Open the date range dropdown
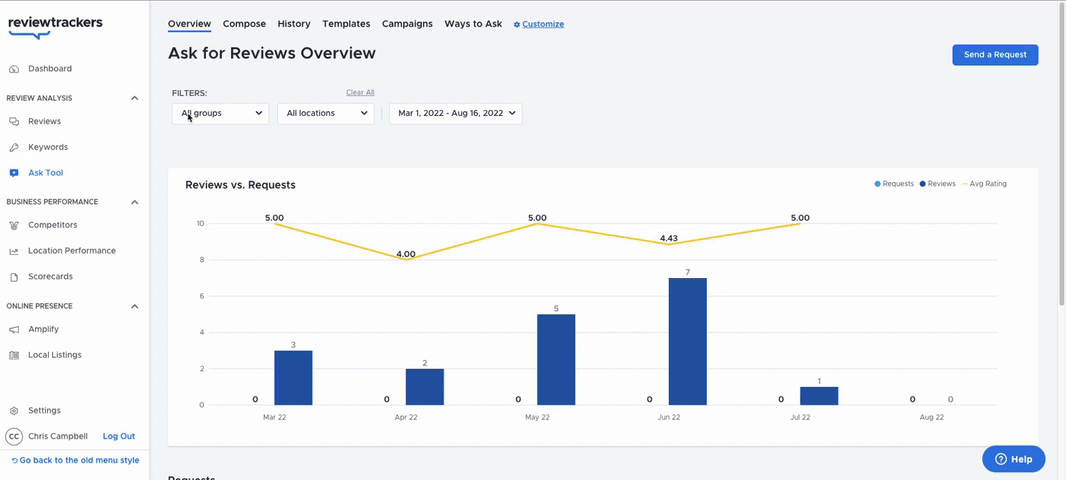Viewport: 1066px width, 480px height. (455, 114)
